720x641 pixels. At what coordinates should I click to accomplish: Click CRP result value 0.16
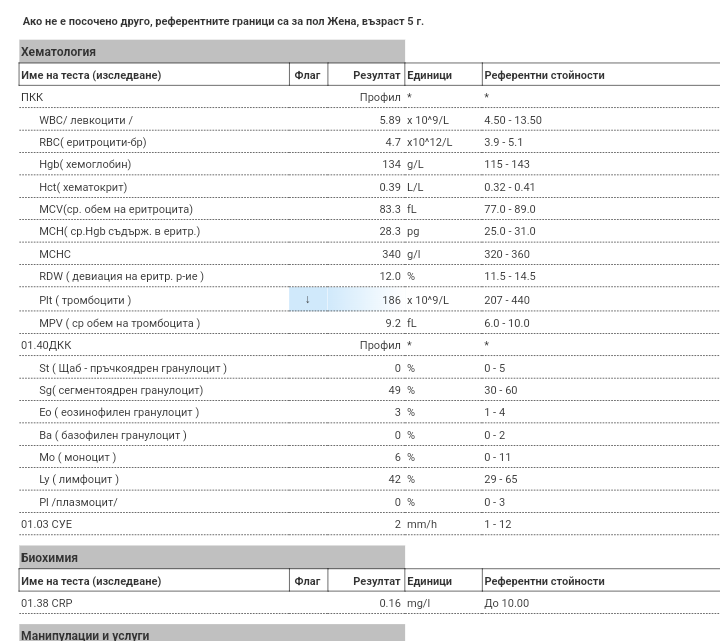tap(390, 603)
